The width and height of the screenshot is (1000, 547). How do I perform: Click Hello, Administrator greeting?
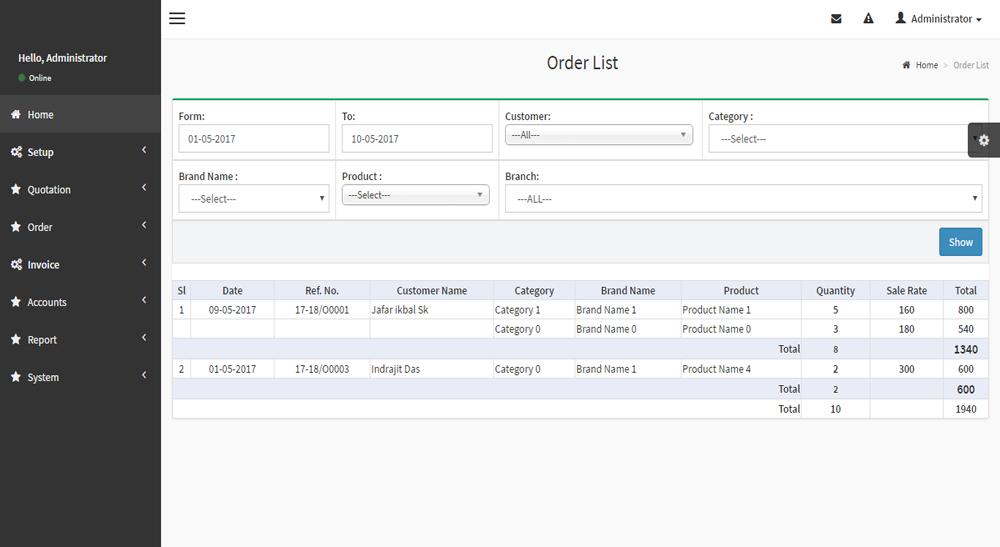click(62, 58)
